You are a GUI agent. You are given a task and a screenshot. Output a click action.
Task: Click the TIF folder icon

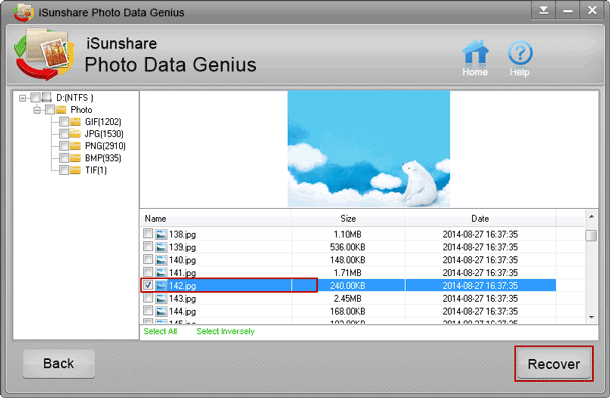pos(75,170)
